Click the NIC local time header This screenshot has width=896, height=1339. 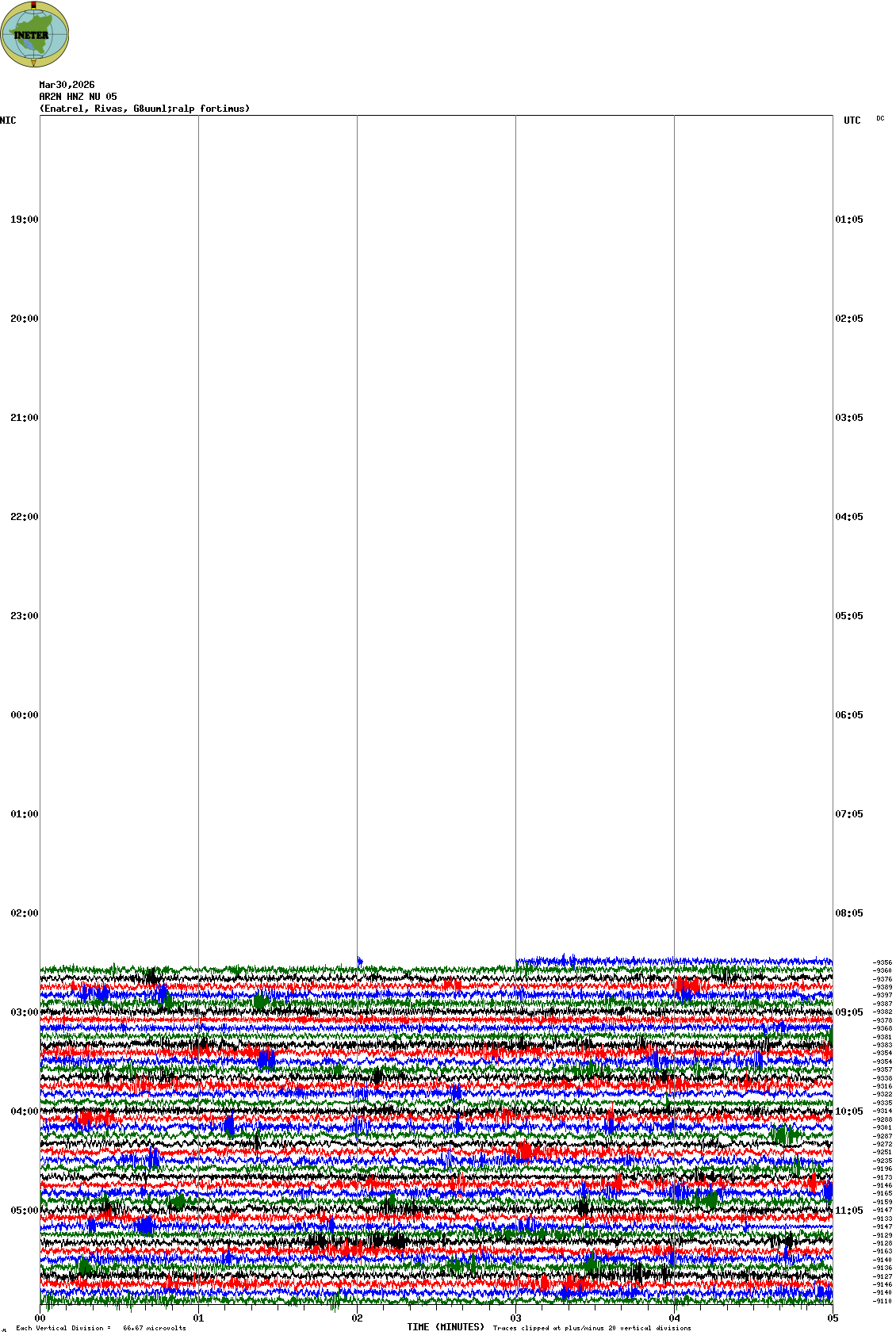(8, 121)
